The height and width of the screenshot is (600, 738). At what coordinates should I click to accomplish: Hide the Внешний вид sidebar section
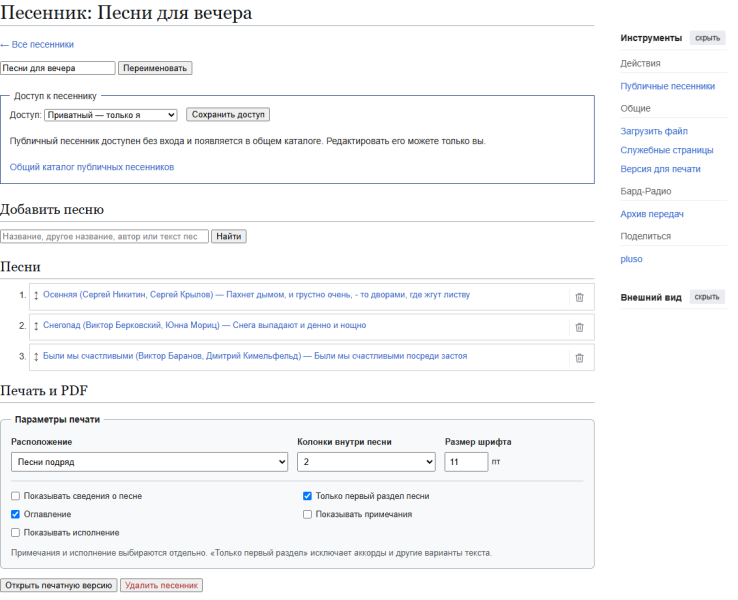coord(707,297)
